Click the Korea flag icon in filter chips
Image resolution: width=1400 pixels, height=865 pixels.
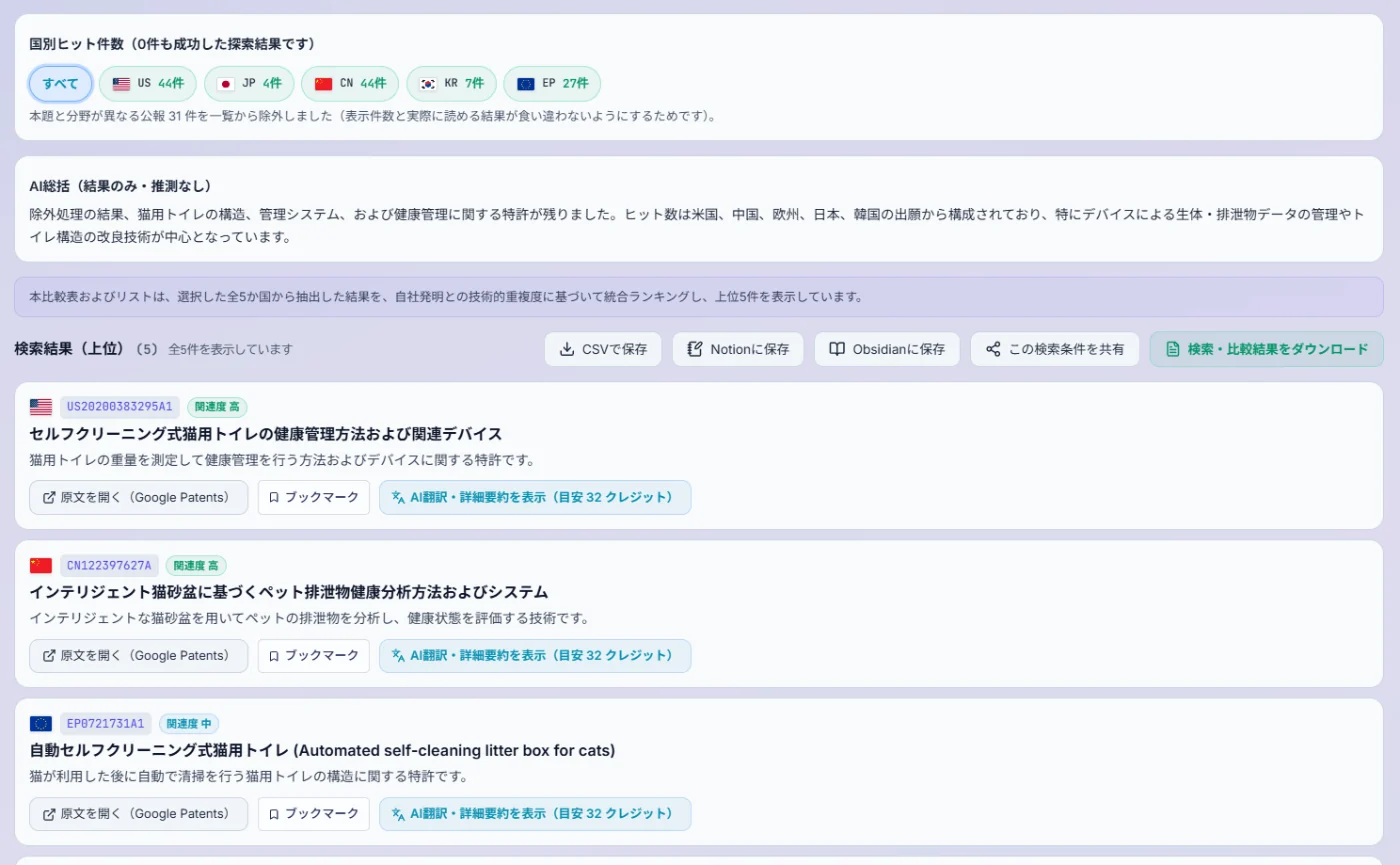pos(428,84)
